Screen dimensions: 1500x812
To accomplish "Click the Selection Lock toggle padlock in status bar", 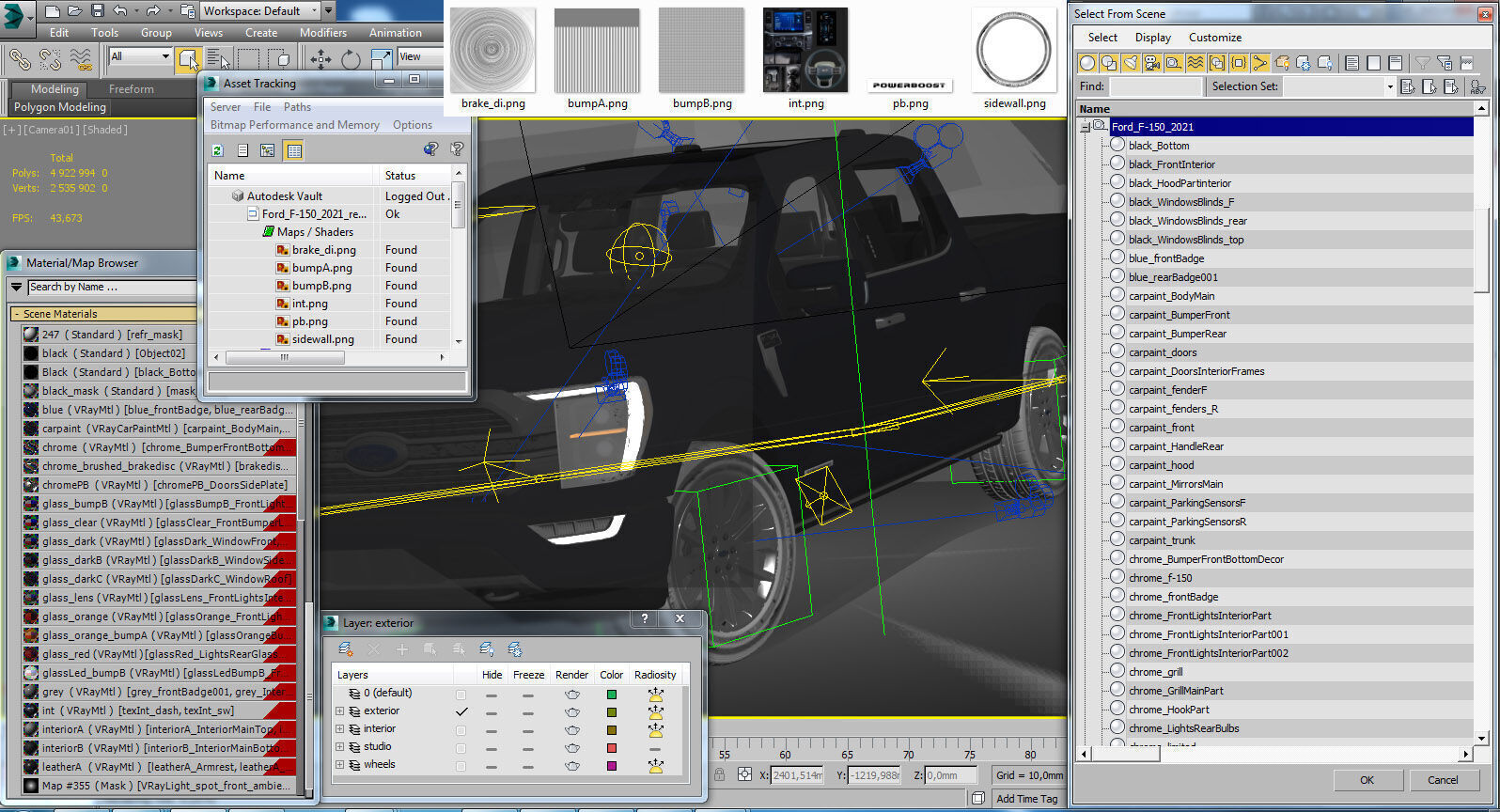I will (719, 774).
